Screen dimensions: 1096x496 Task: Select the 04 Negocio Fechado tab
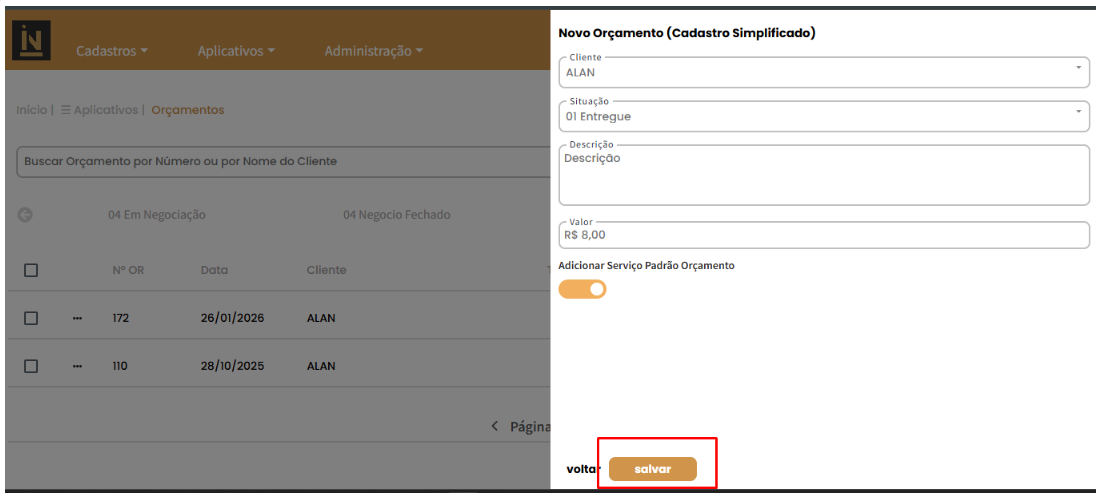[396, 215]
